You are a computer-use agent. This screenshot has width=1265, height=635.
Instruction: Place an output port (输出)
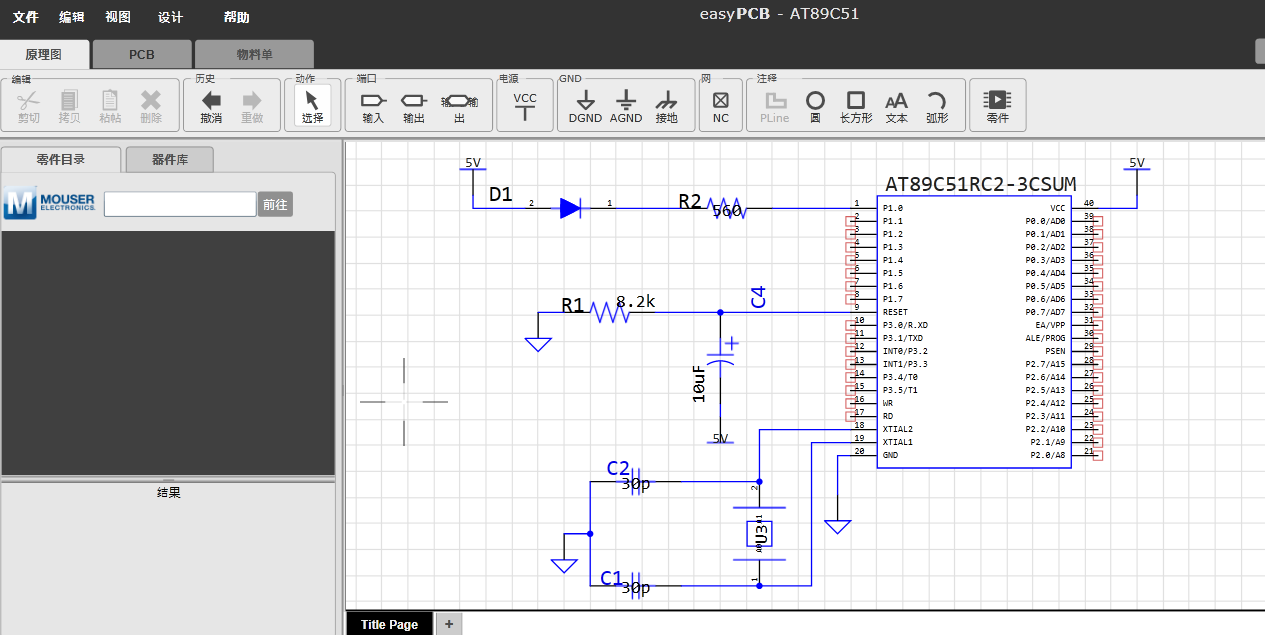click(413, 100)
